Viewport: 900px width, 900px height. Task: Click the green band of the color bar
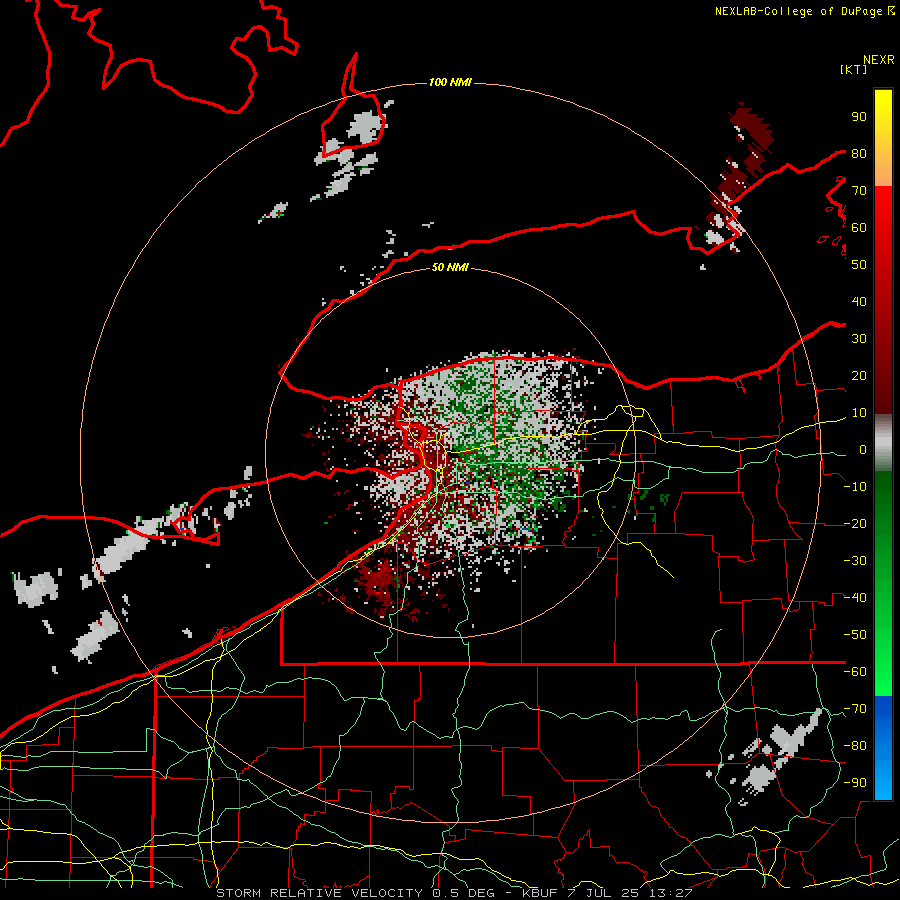tap(883, 583)
